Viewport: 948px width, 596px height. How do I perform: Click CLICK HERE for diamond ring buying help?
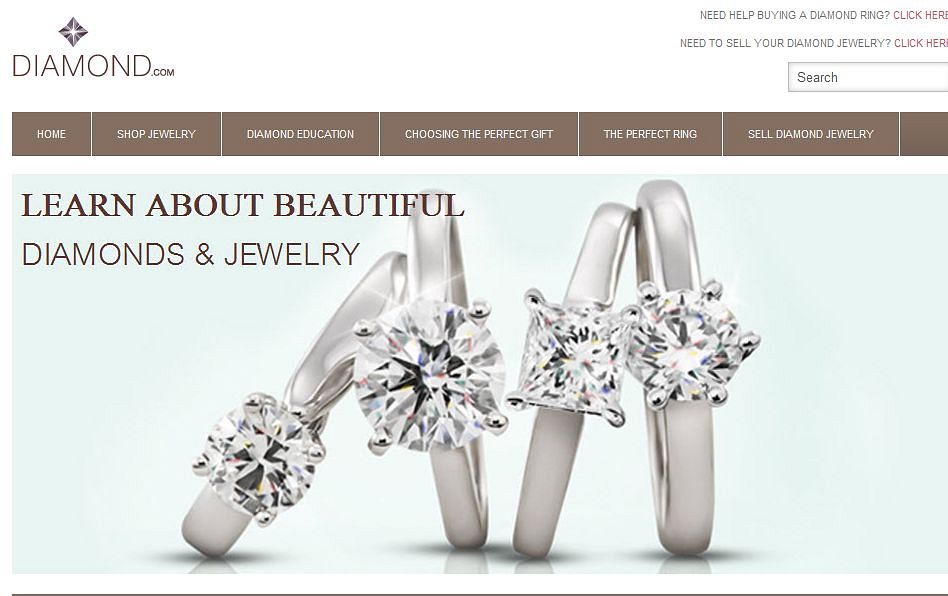pyautogui.click(x=920, y=15)
